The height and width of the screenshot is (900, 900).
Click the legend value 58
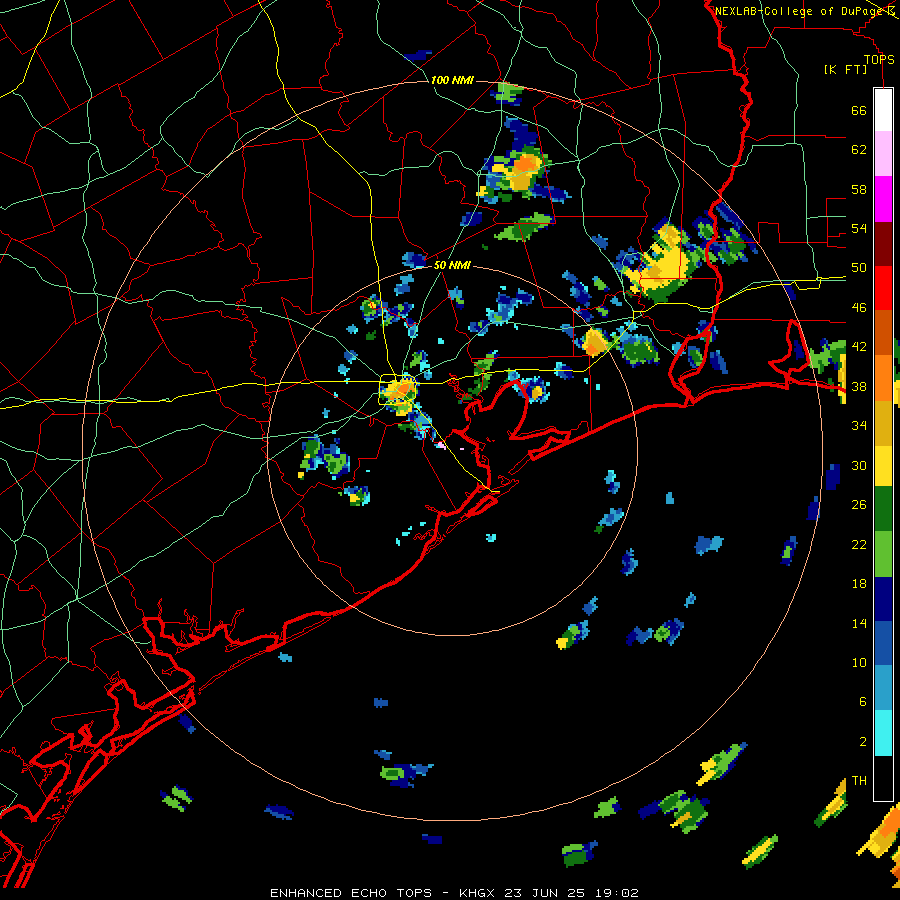click(x=859, y=189)
